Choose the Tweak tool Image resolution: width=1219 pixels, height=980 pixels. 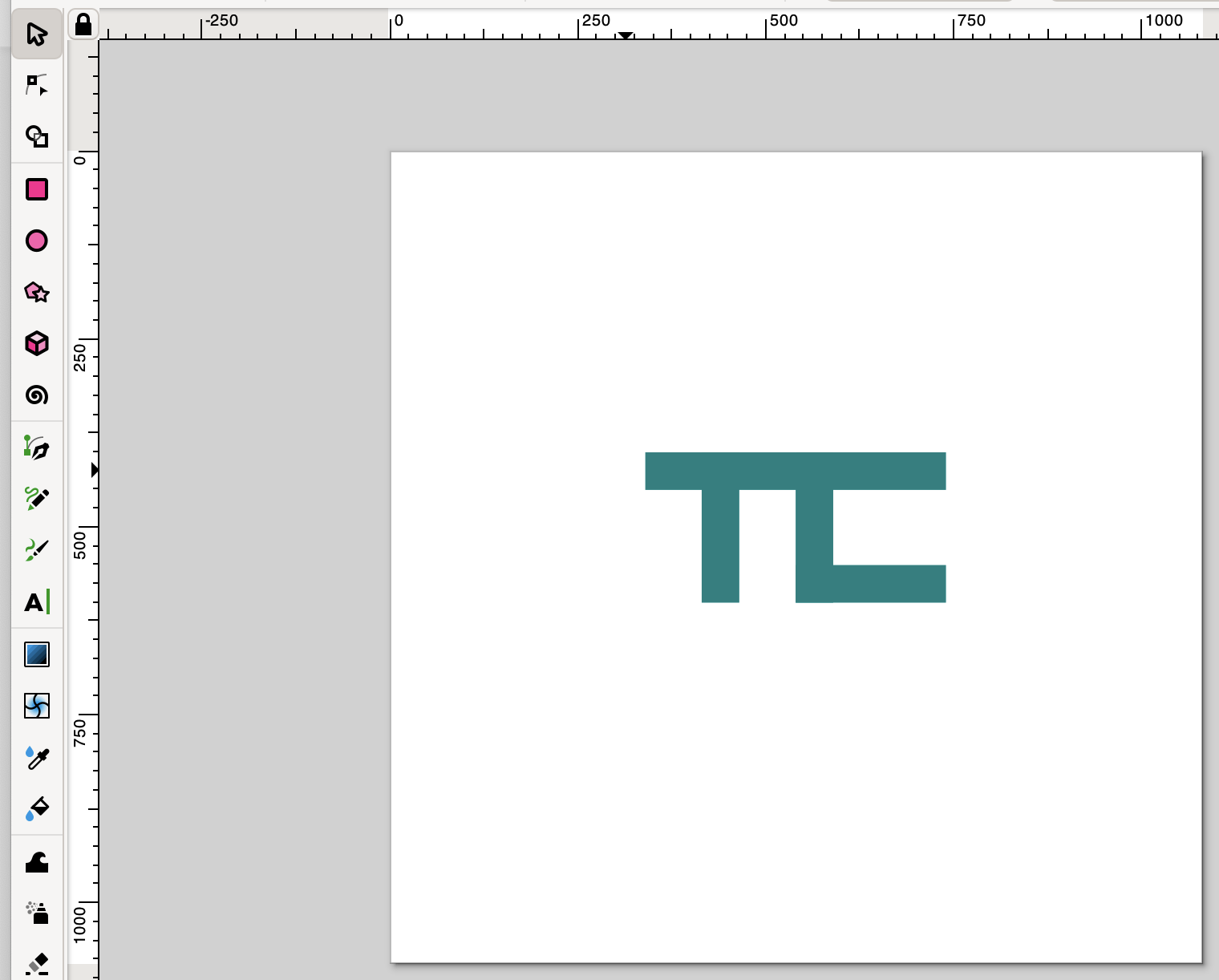(37, 862)
